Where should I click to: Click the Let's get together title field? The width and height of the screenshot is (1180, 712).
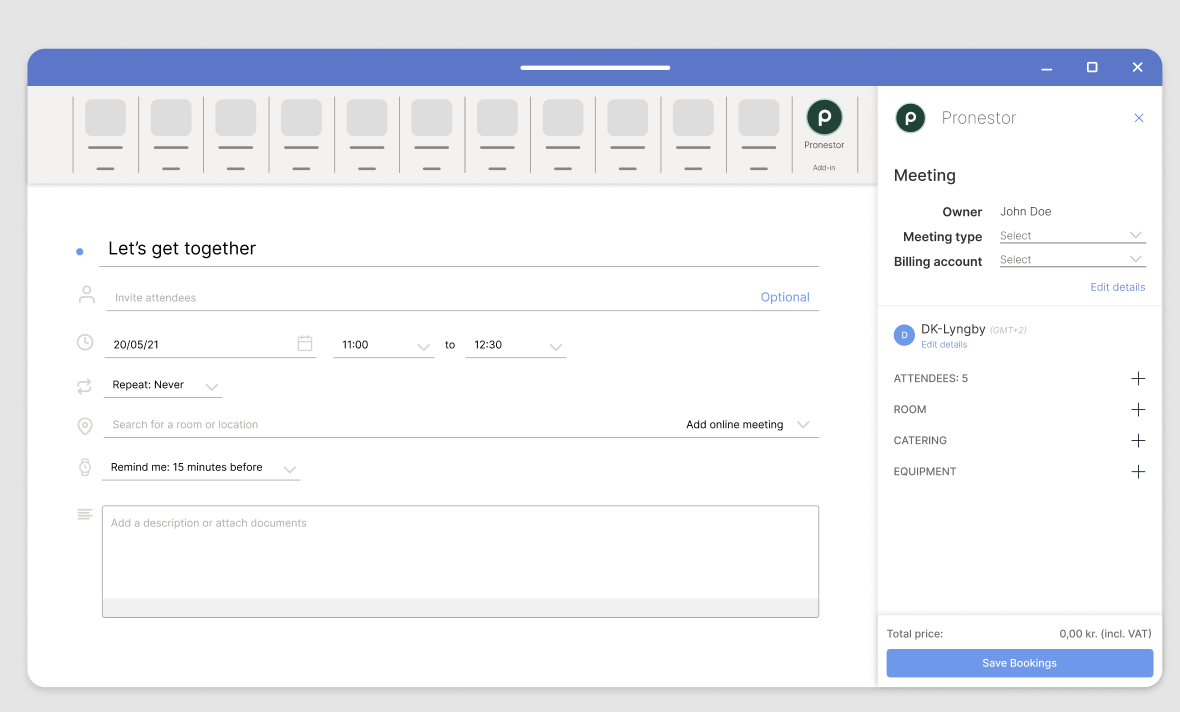tap(459, 249)
